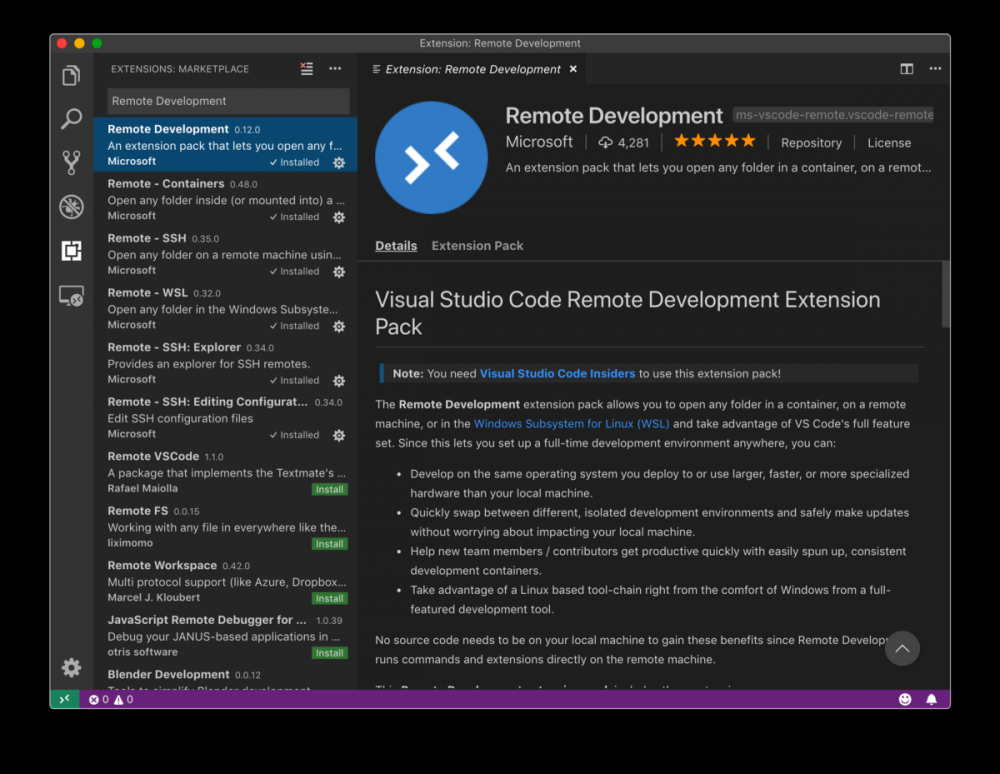Select Remote - SSH: Explorer extension entry
This screenshot has height=774, width=1000.
pos(226,363)
